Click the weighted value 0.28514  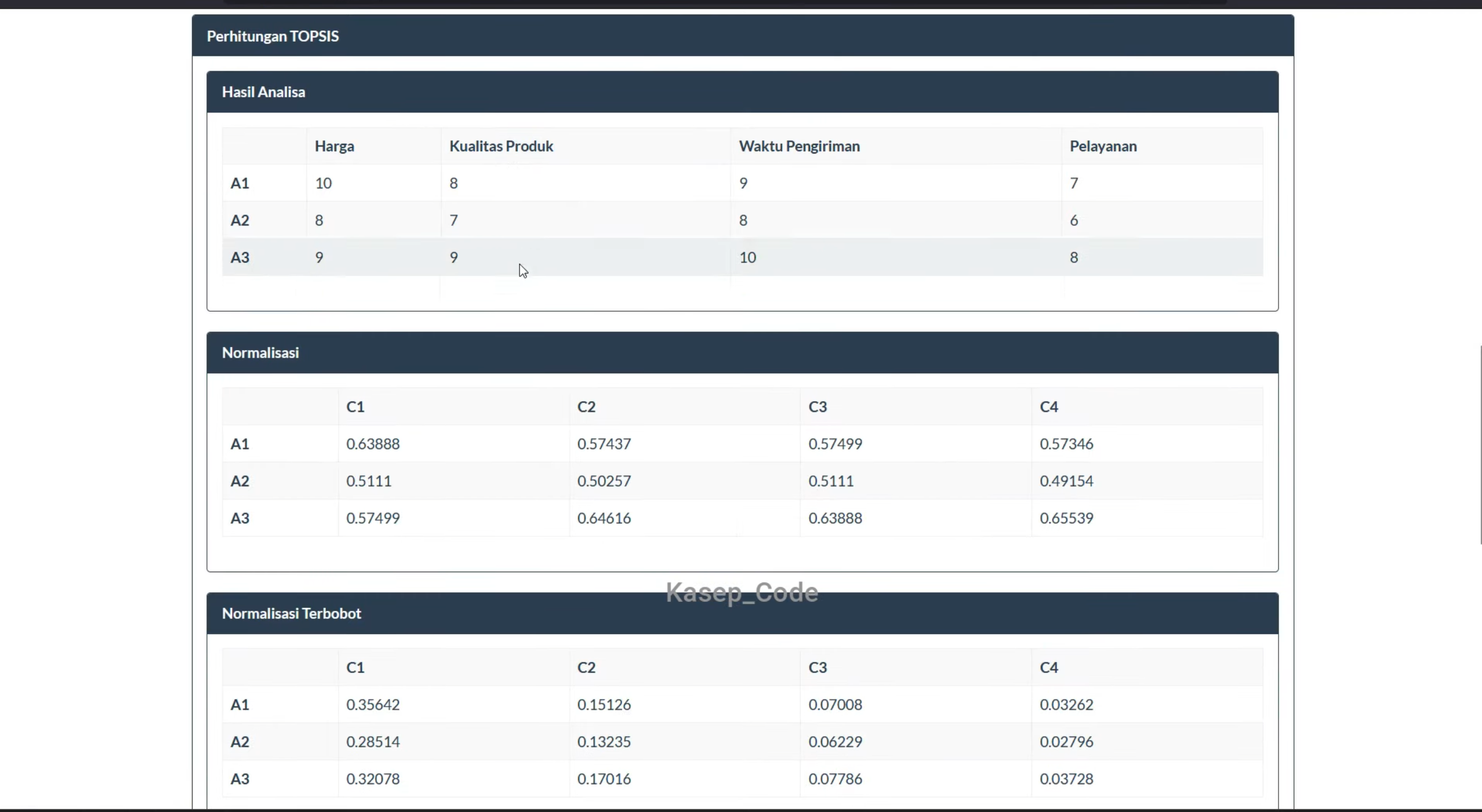pyautogui.click(x=373, y=742)
